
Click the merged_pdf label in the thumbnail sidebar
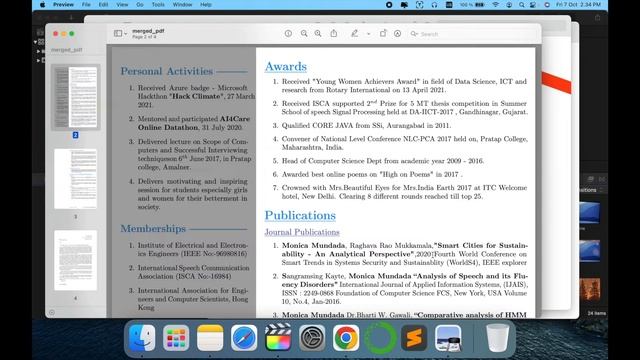[67, 50]
